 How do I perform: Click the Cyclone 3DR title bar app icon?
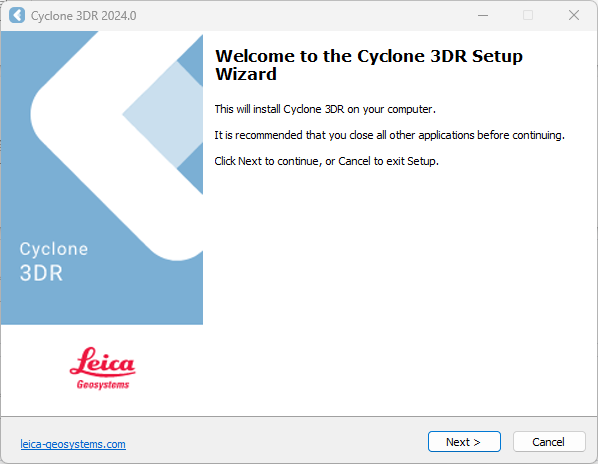(x=17, y=16)
